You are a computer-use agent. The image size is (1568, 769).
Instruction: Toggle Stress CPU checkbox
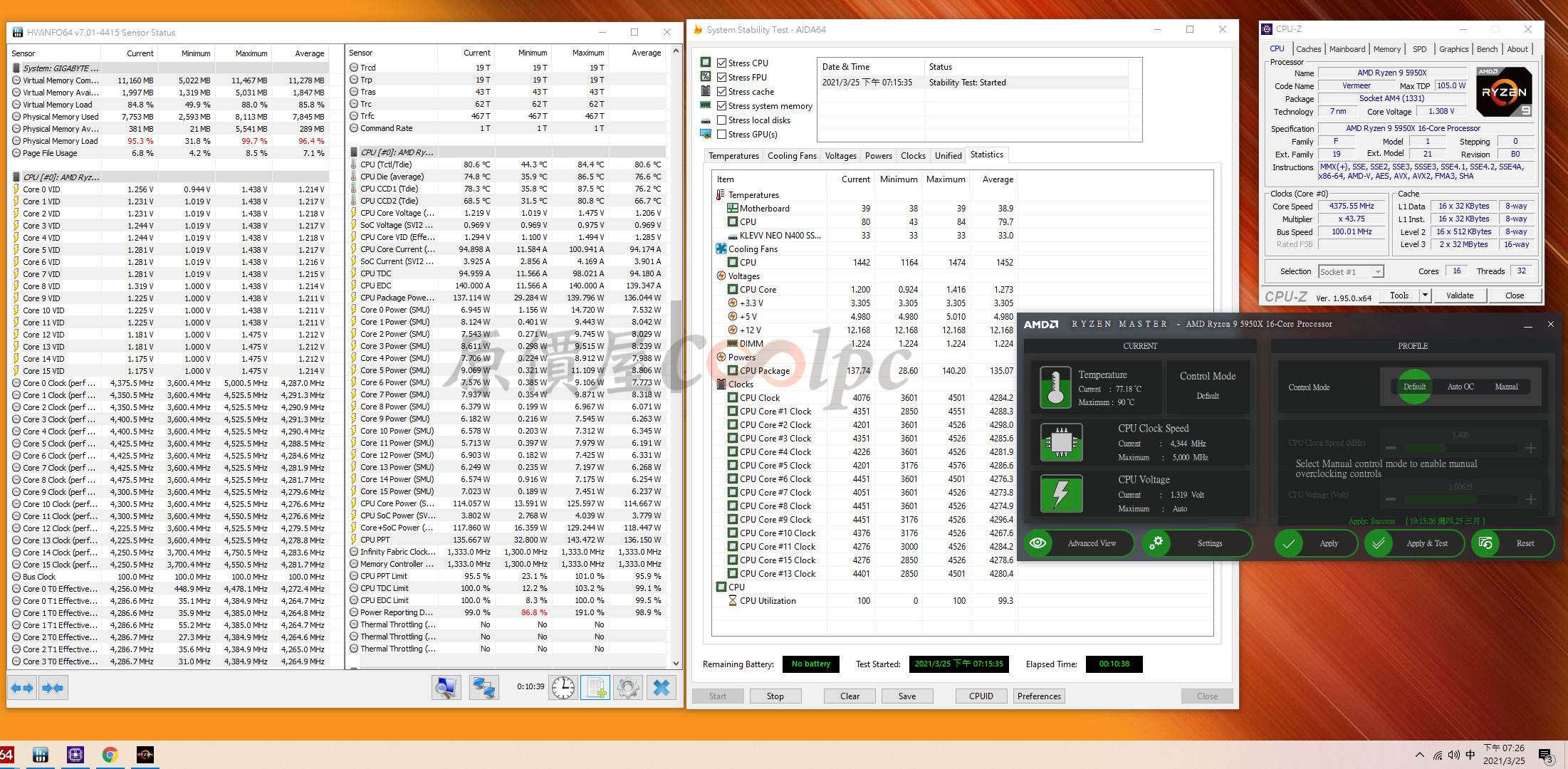(721, 63)
